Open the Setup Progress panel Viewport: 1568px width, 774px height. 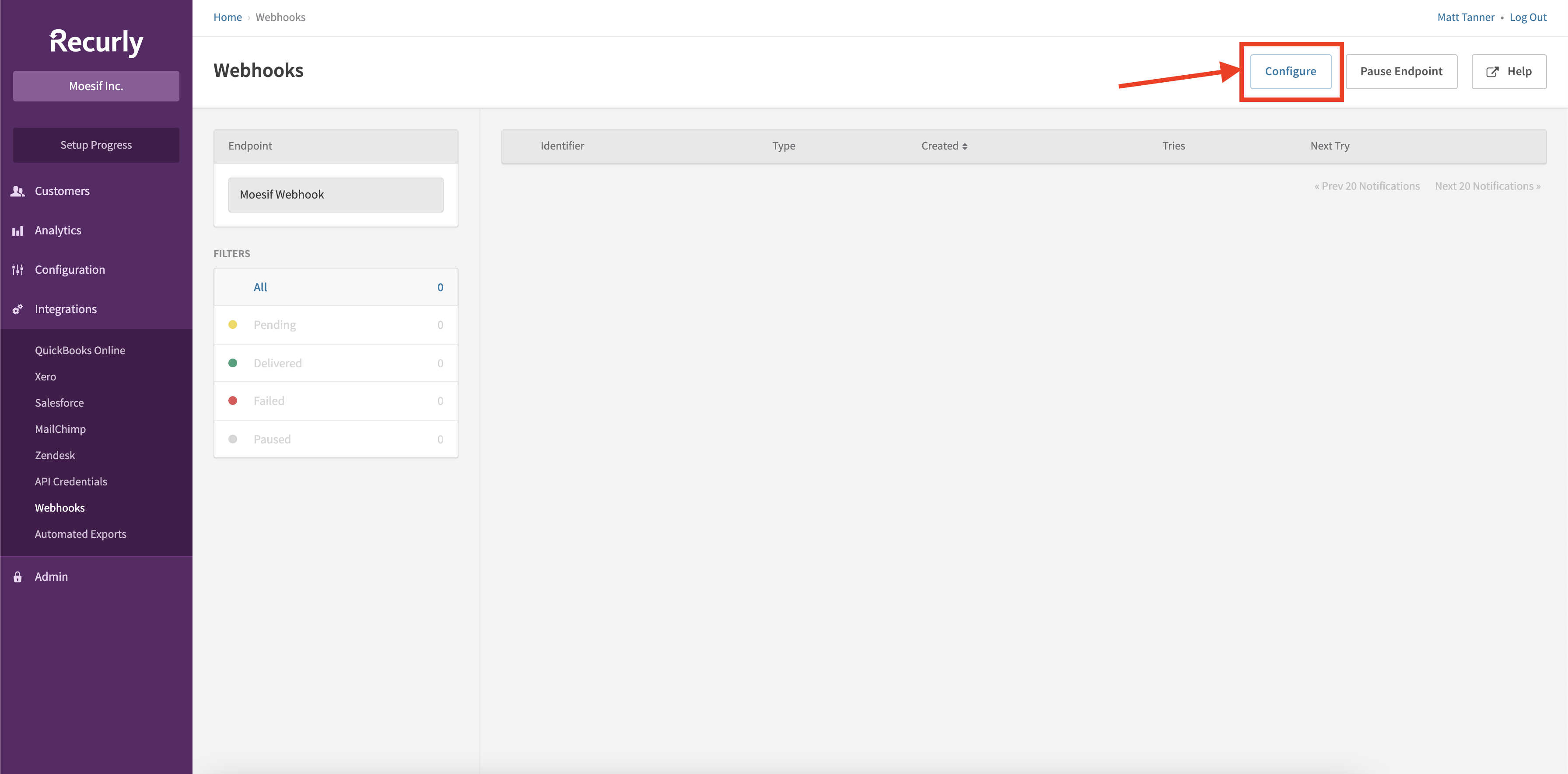95,145
